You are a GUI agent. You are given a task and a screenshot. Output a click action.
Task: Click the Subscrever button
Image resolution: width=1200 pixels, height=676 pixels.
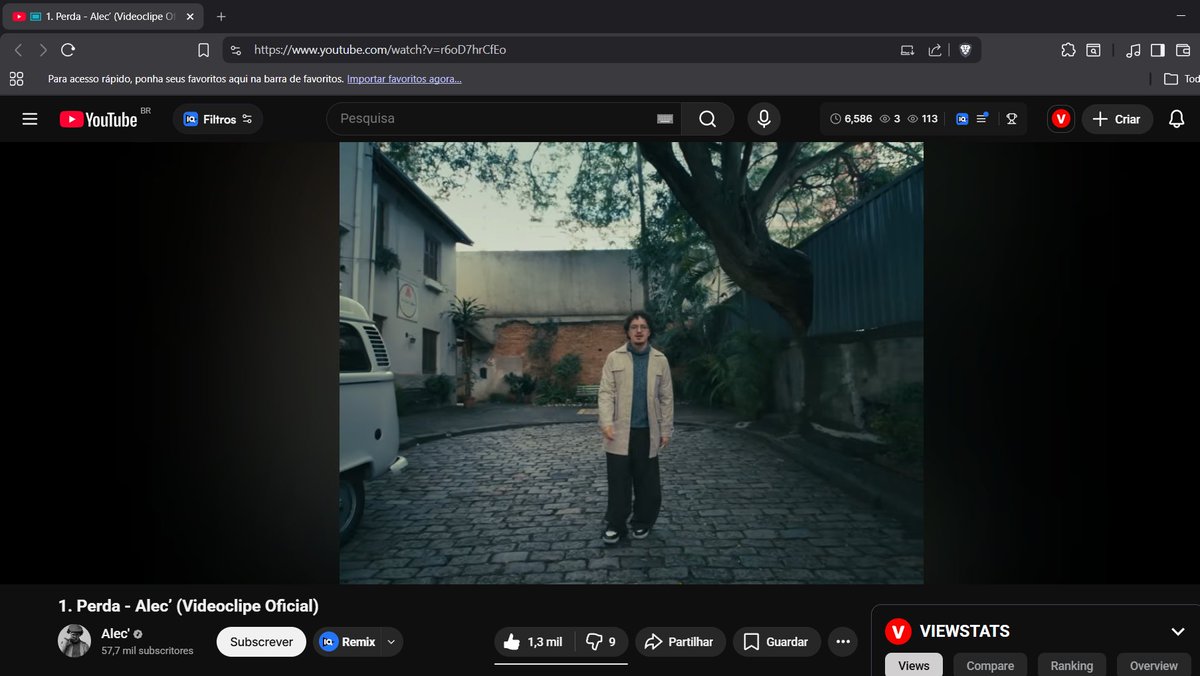point(261,641)
